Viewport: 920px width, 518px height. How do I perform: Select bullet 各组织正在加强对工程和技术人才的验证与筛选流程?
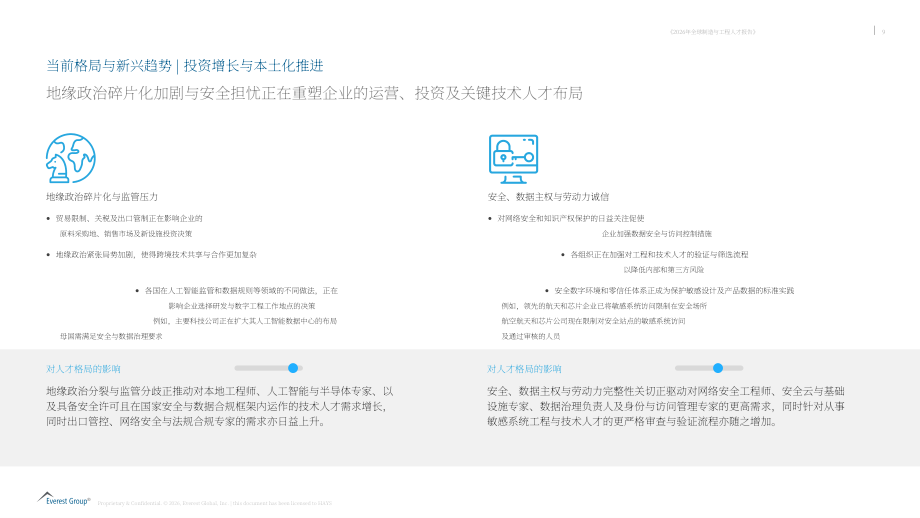[x=659, y=255]
